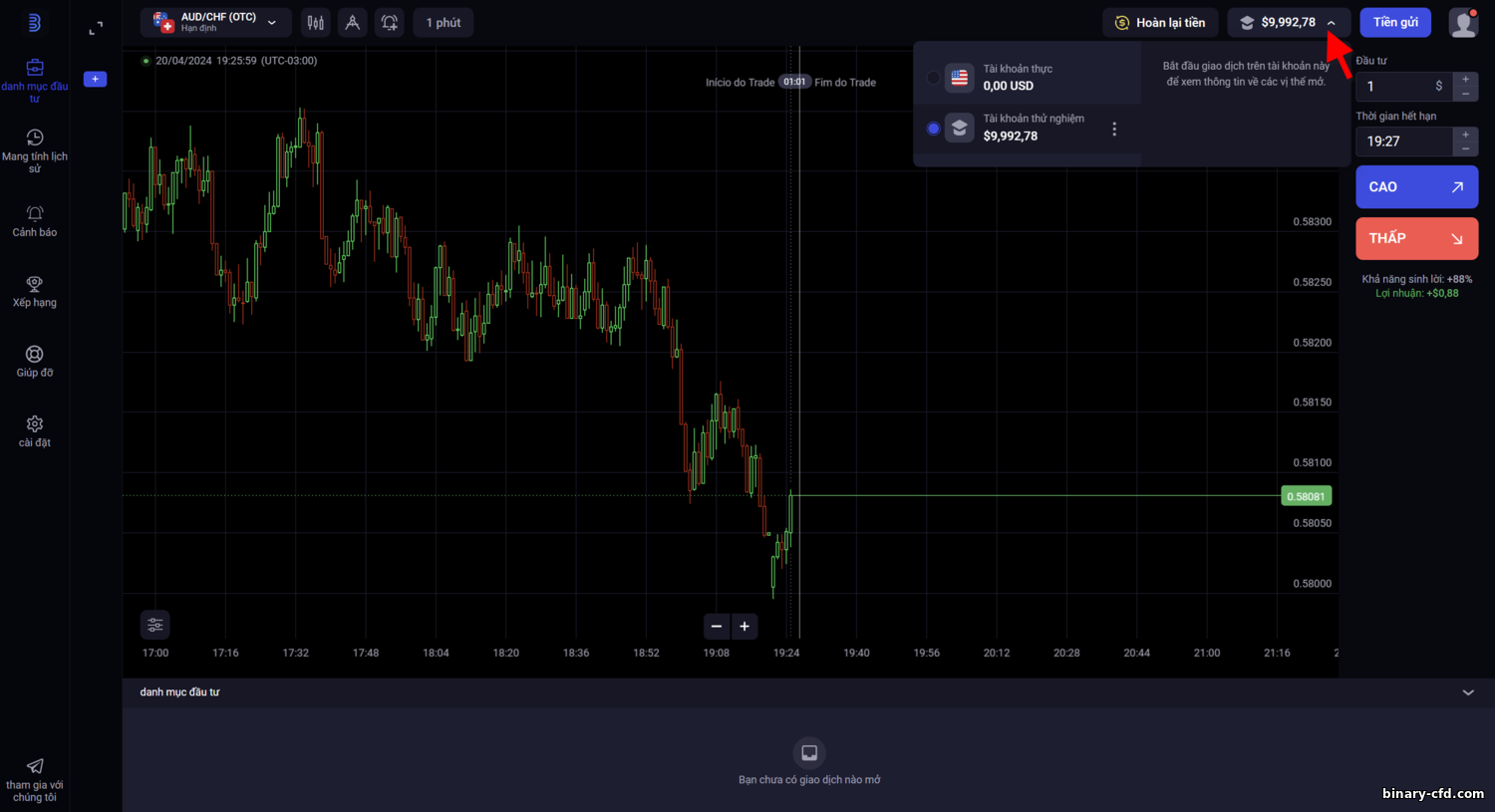The image size is (1495, 812).
Task: Zoom in chart with plus button
Action: point(745,627)
